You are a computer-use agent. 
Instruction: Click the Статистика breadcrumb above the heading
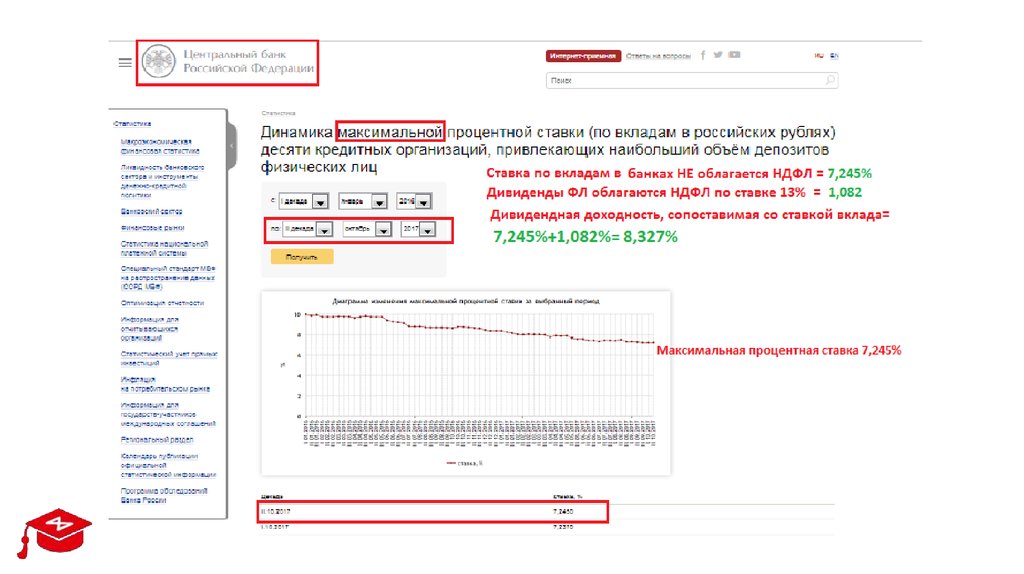[x=278, y=113]
